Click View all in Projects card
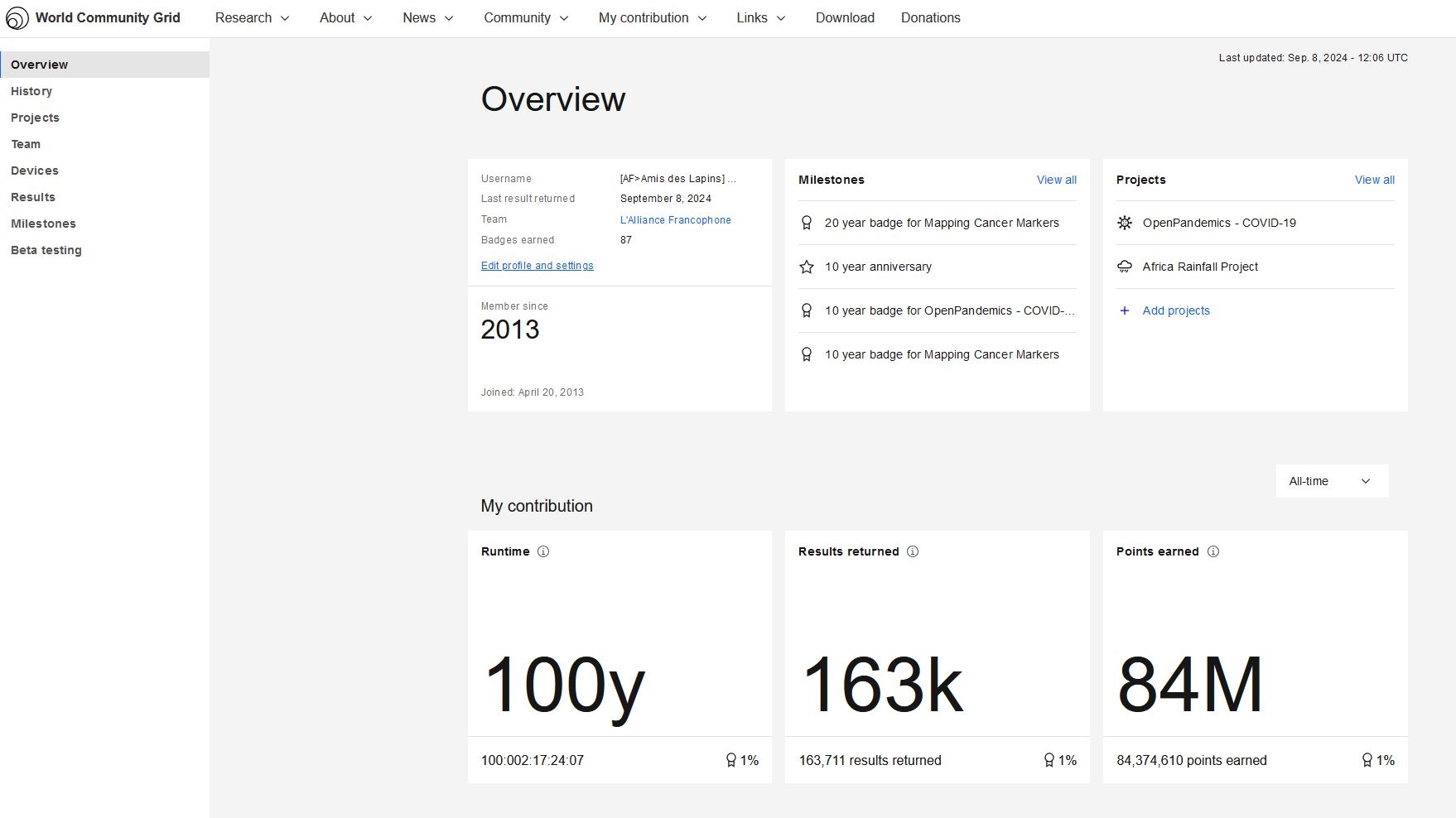The image size is (1456, 818). (x=1375, y=180)
